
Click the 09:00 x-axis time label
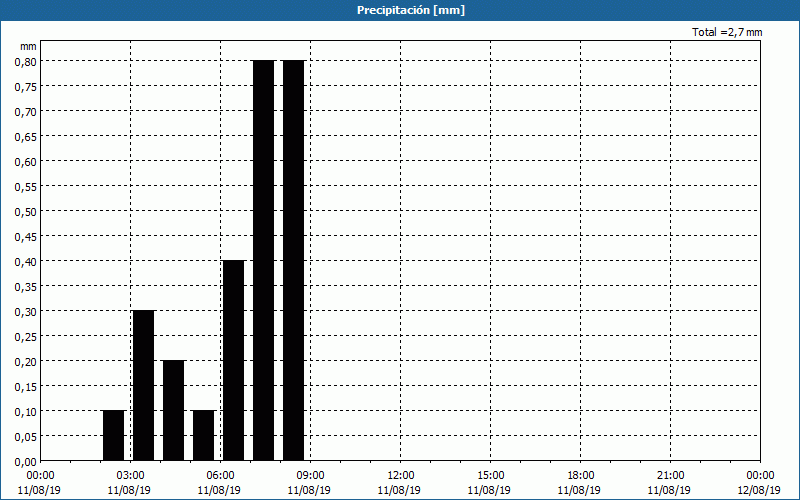(x=310, y=476)
